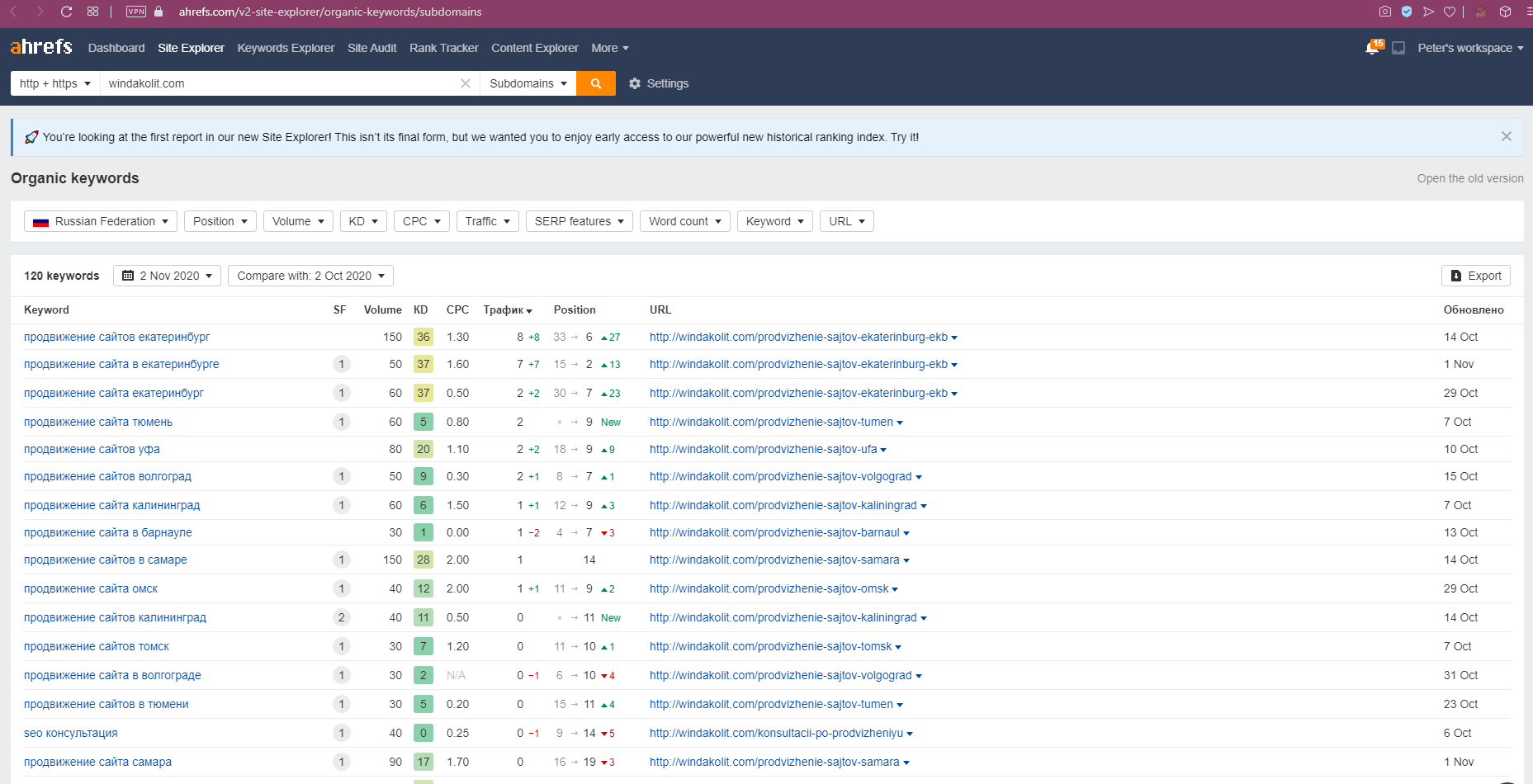The width and height of the screenshot is (1533, 784).
Task: Click SF badge for продвижение сайтов калининград
Action: pos(341,617)
